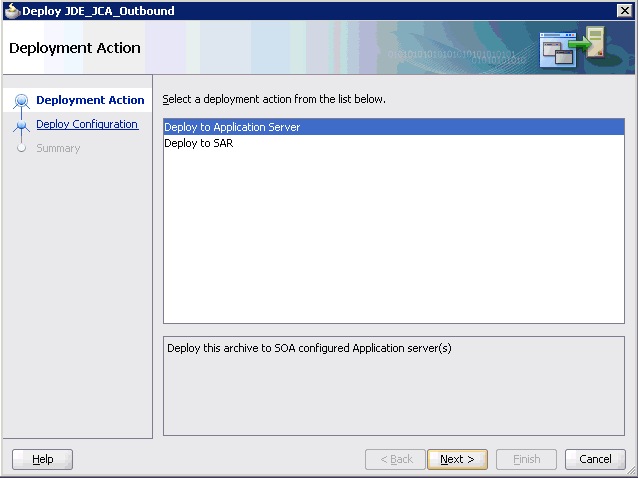Select Deploy to SAR option

click(x=199, y=143)
